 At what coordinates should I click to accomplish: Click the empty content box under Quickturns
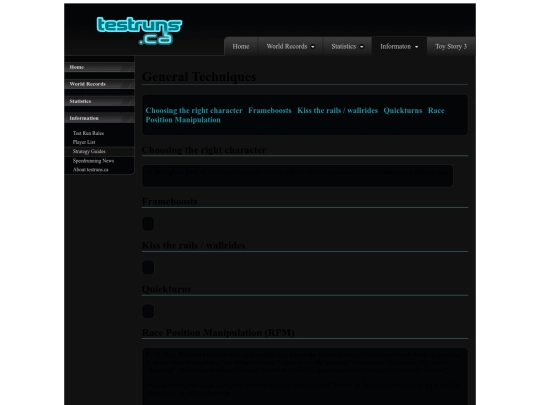pos(148,311)
